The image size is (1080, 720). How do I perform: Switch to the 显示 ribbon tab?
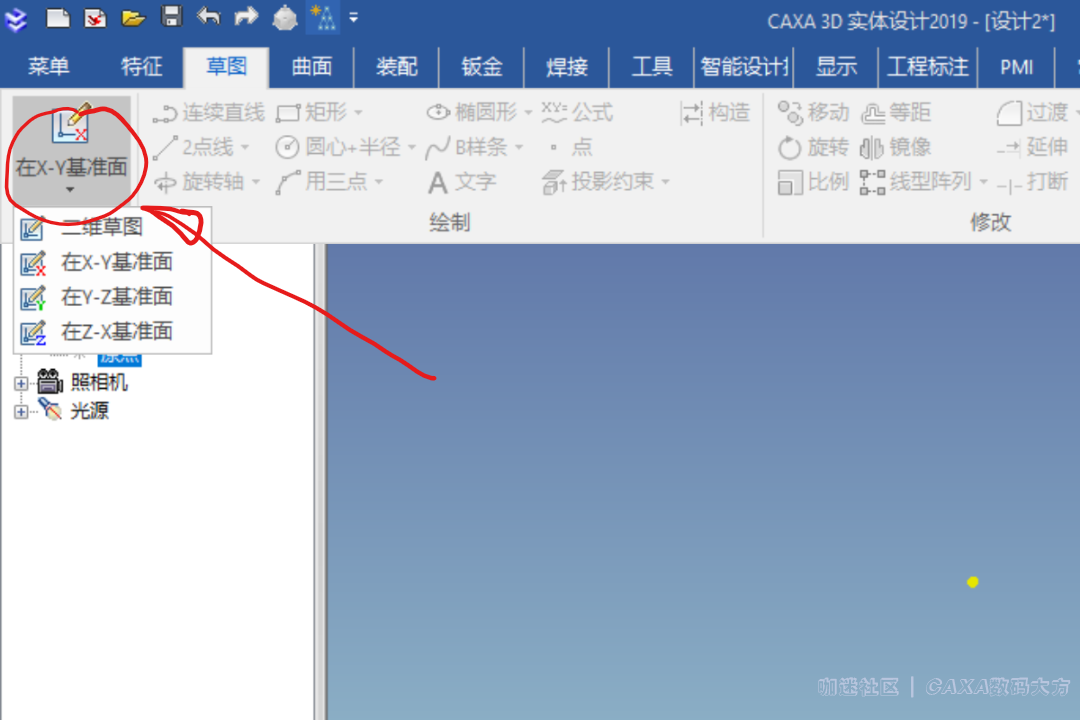(x=836, y=67)
